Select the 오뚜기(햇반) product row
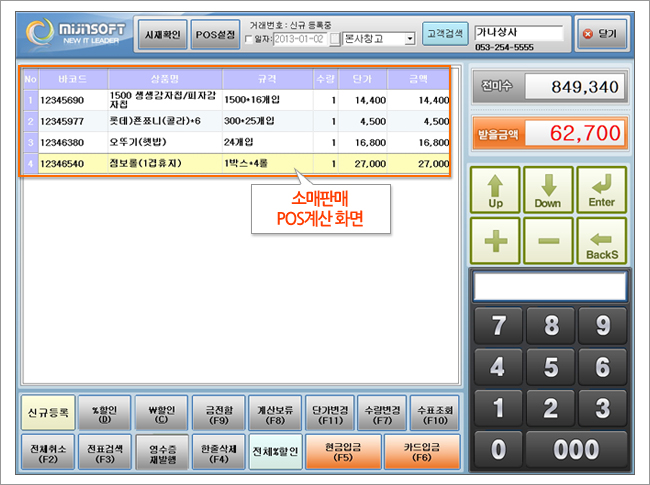Viewport: 650px width, 485px height. 236,142
